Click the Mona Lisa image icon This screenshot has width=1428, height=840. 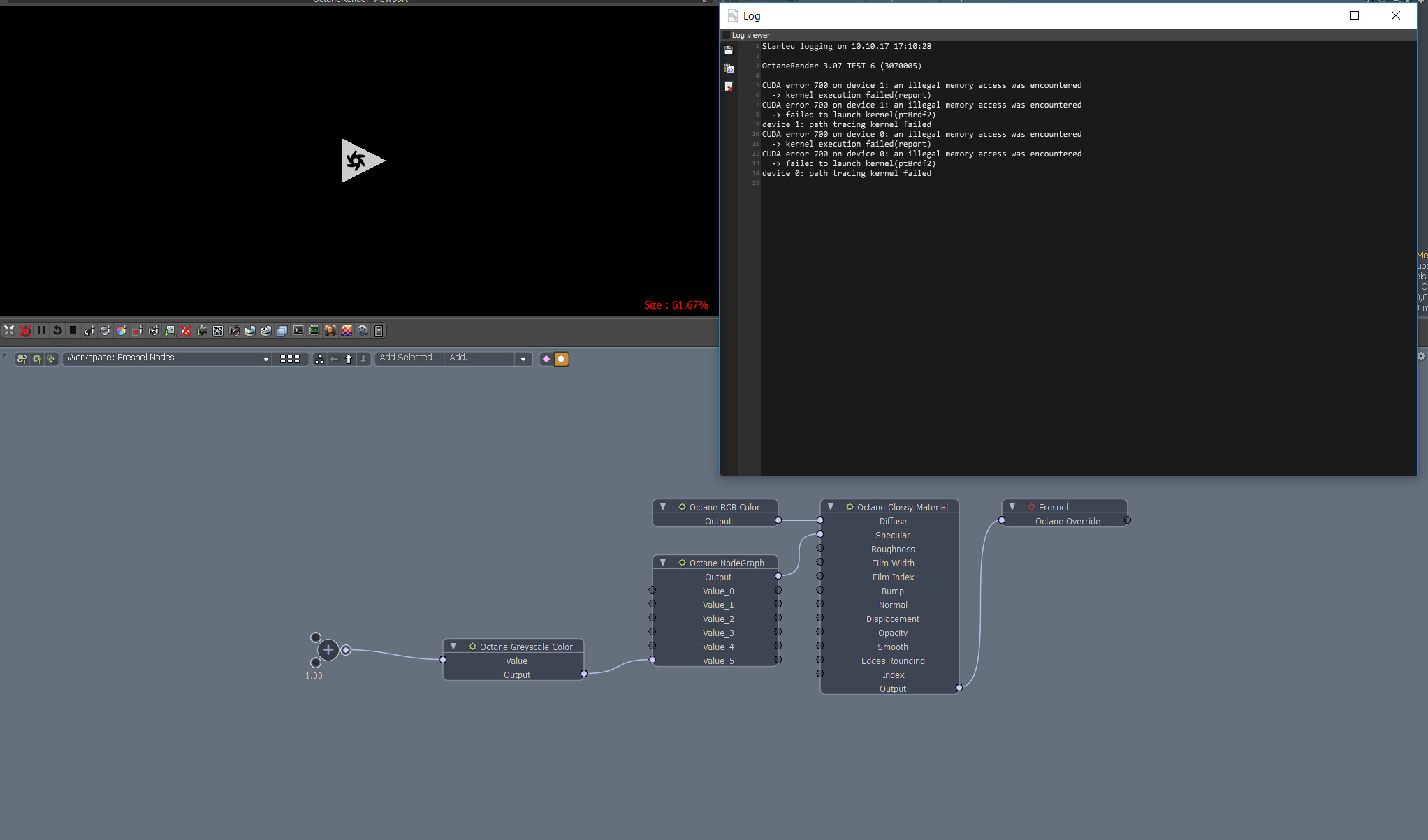[x=330, y=331]
